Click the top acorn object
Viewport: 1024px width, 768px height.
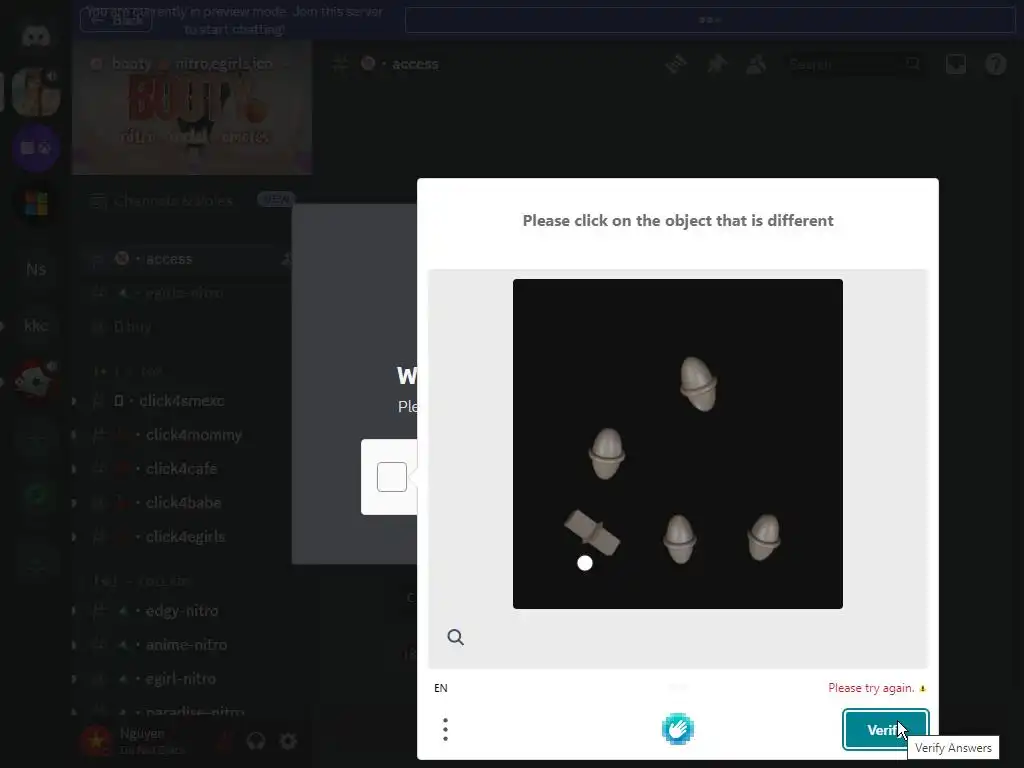[x=698, y=384]
